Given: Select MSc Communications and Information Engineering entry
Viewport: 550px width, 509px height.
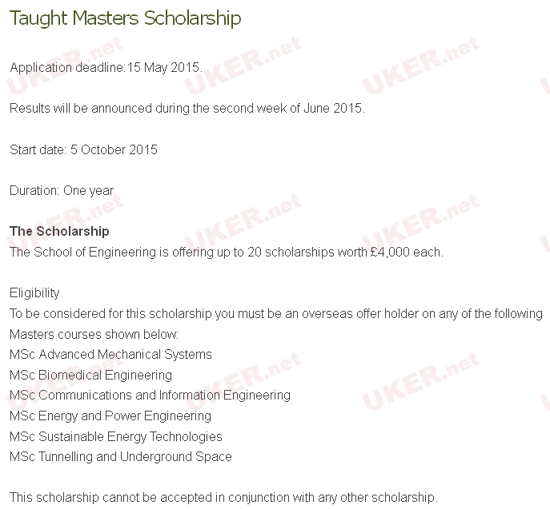Looking at the screenshot, I should (x=150, y=395).
